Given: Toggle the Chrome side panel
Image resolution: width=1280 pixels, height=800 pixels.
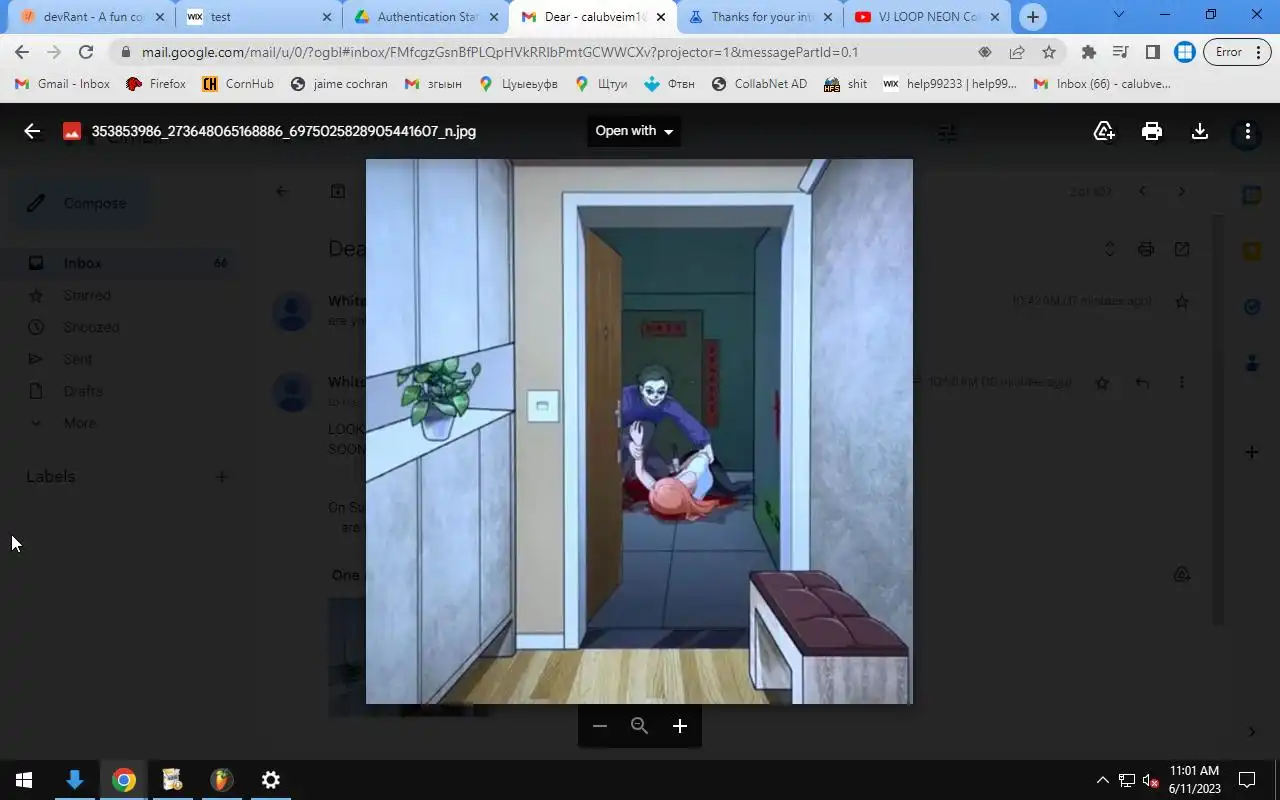Looking at the screenshot, I should click(1153, 52).
